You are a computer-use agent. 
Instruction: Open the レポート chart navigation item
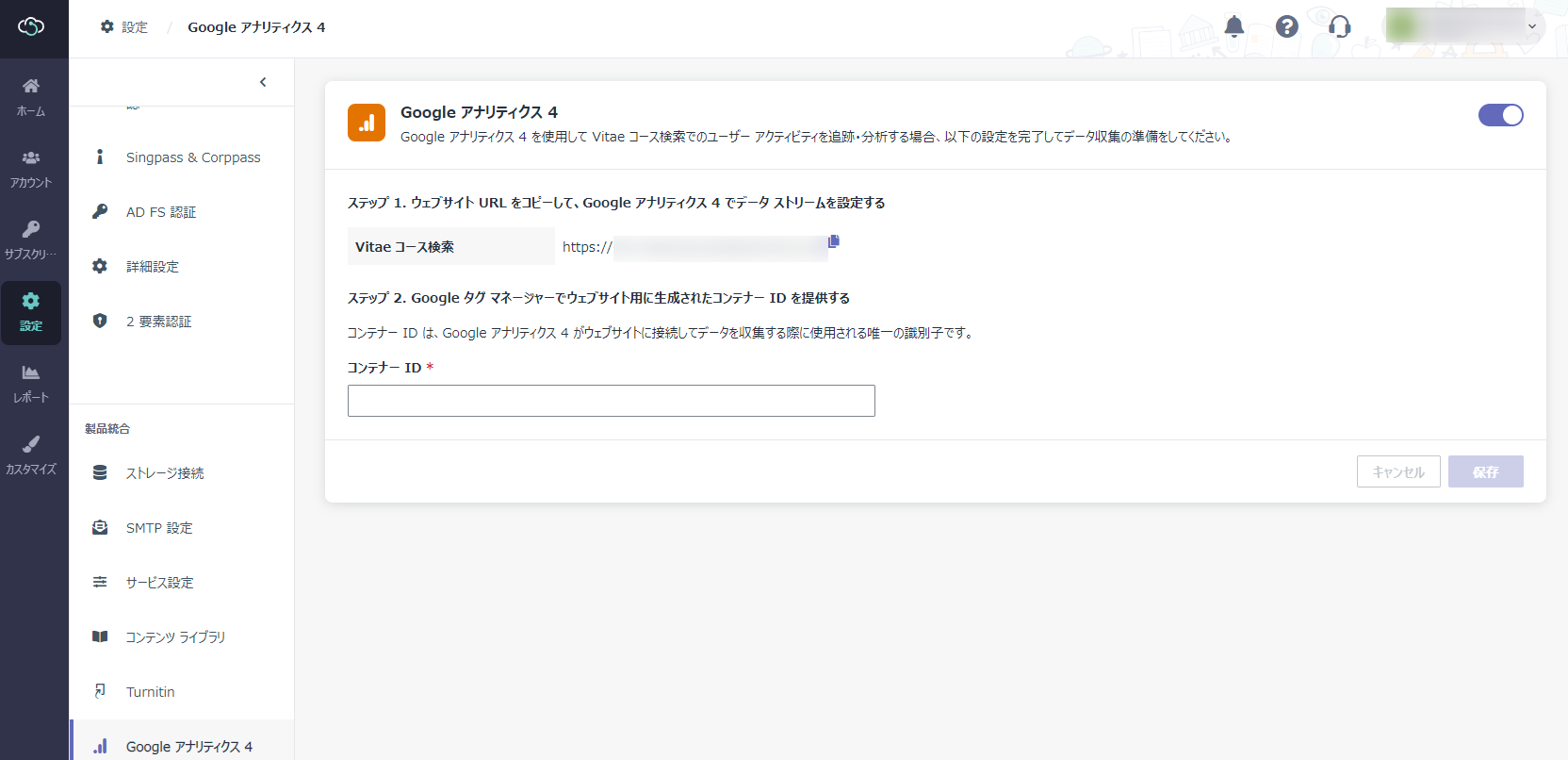31,384
